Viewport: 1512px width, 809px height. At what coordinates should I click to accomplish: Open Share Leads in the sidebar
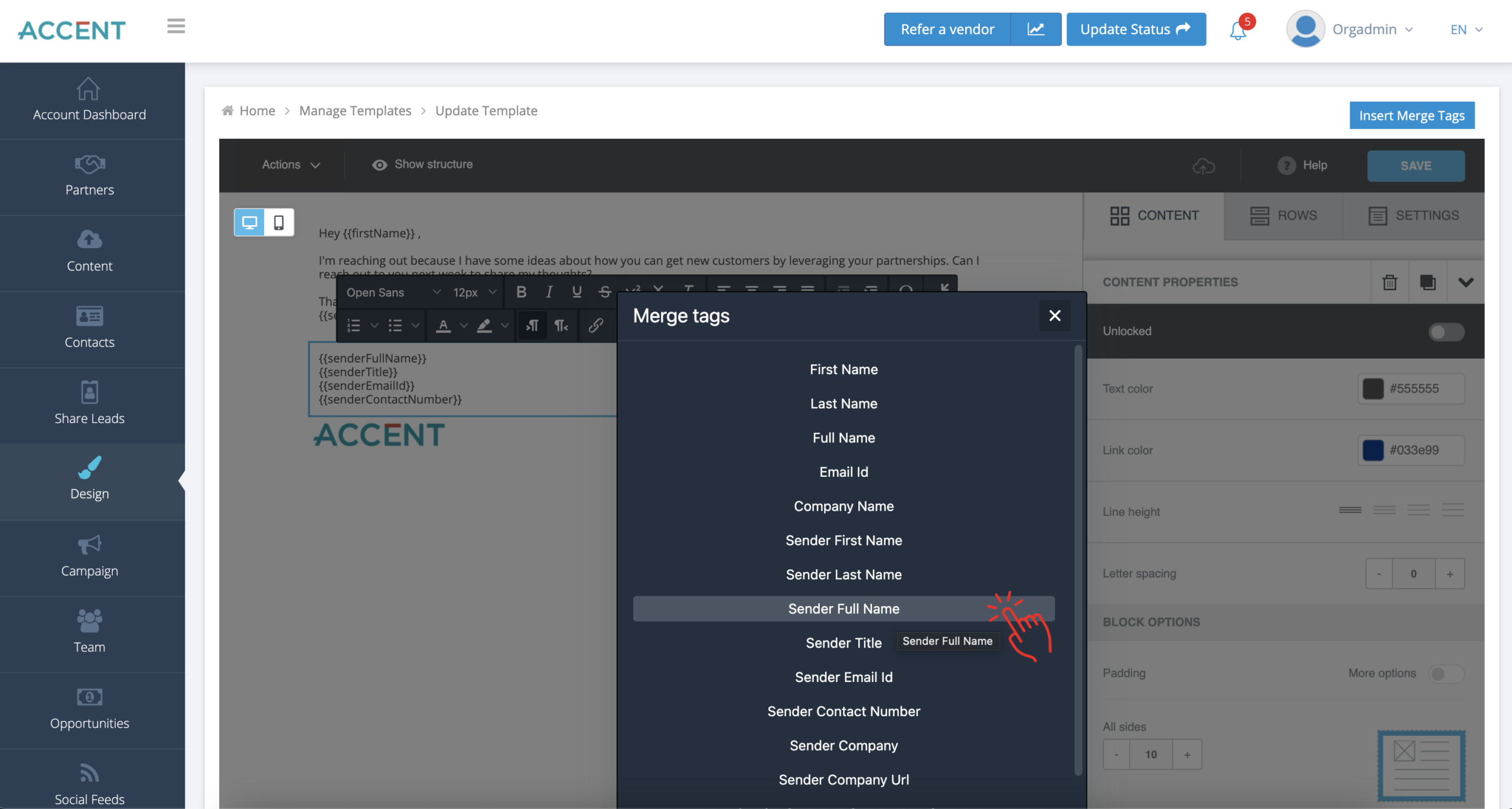pos(89,405)
